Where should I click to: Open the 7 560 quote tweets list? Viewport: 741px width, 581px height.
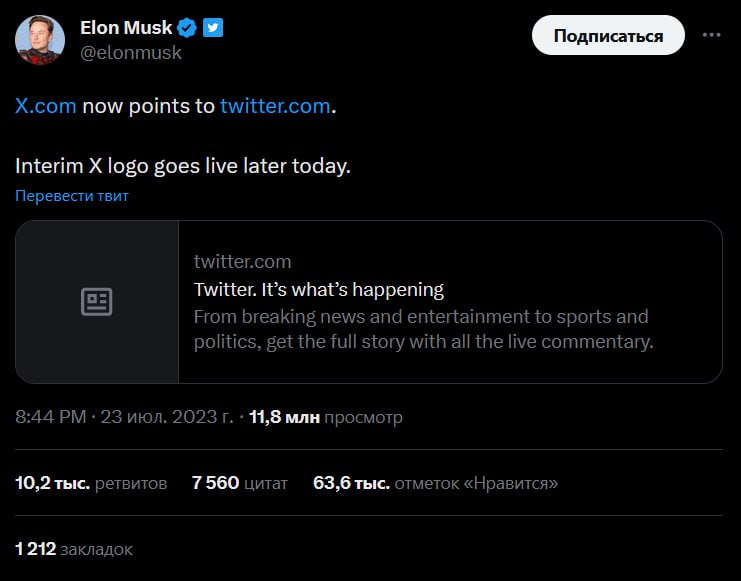pos(239,483)
